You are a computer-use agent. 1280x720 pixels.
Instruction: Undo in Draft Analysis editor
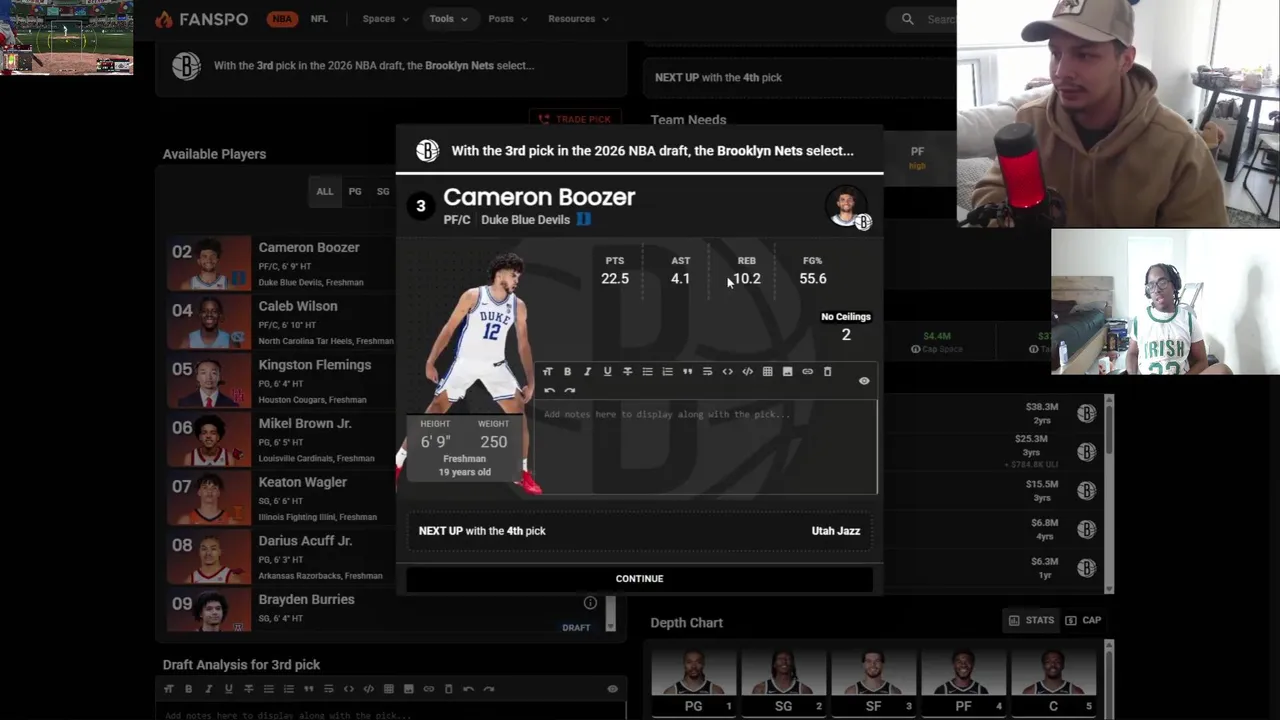468,689
